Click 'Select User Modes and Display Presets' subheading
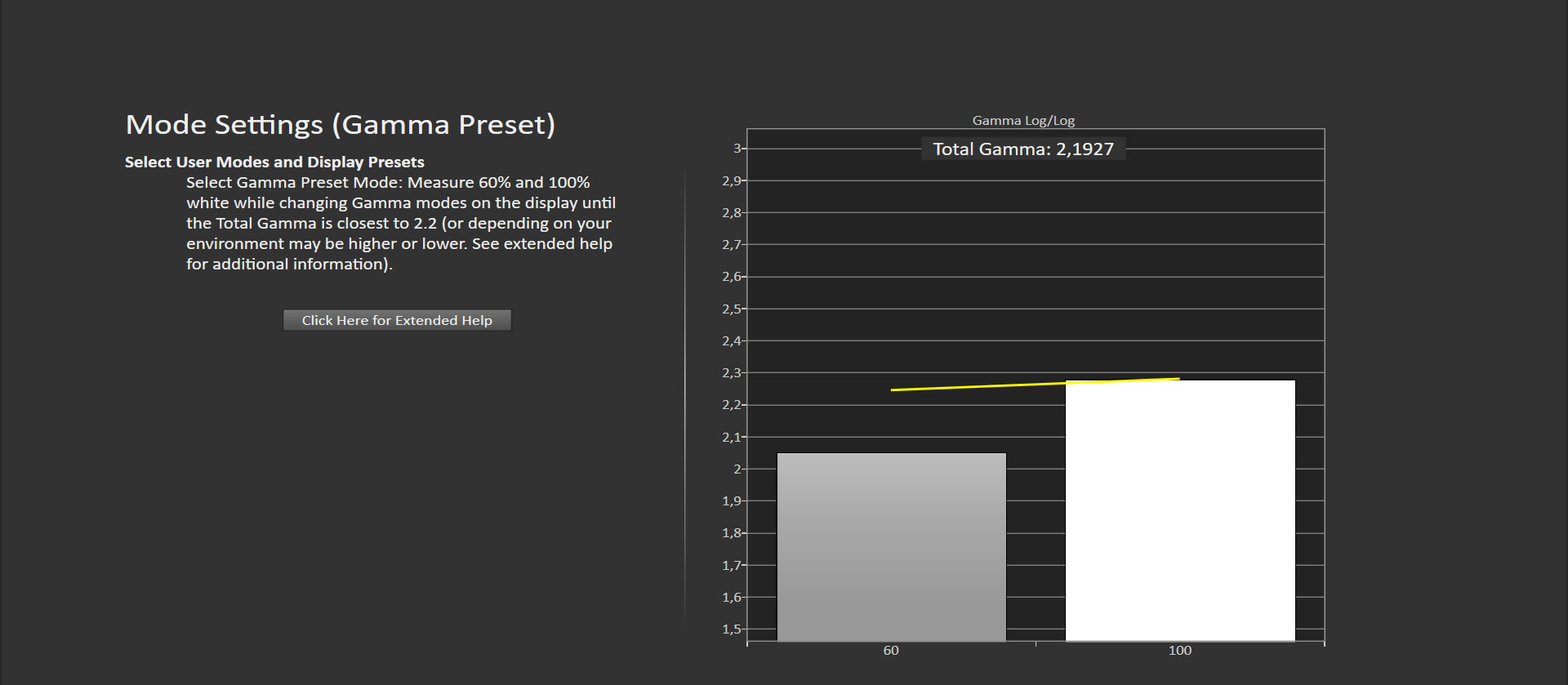 click(x=274, y=162)
